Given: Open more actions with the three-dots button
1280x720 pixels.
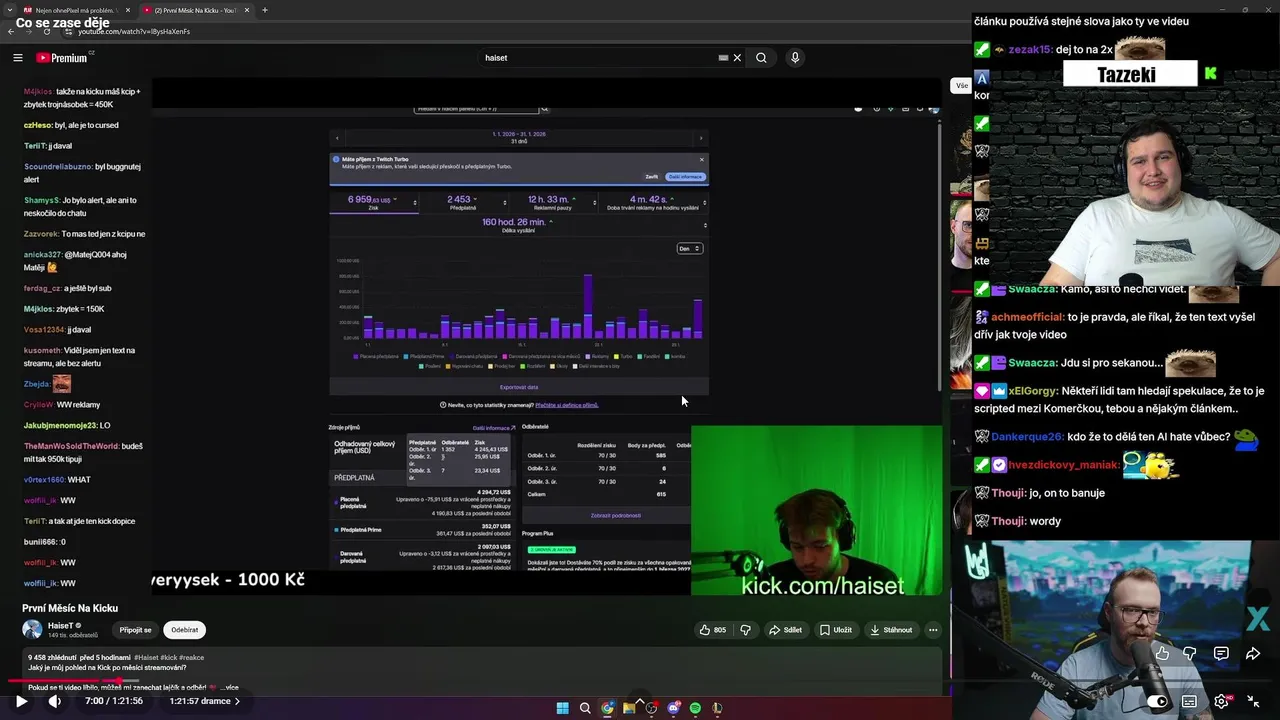Looking at the screenshot, I should coord(933,630).
